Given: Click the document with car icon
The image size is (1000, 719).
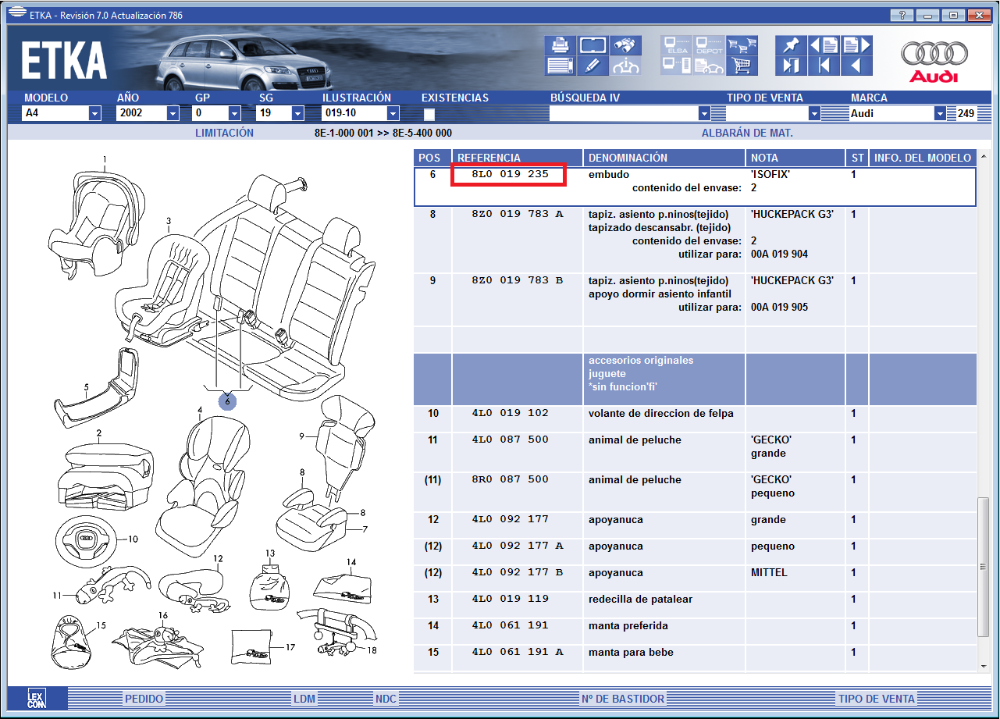Looking at the screenshot, I should (x=709, y=65).
